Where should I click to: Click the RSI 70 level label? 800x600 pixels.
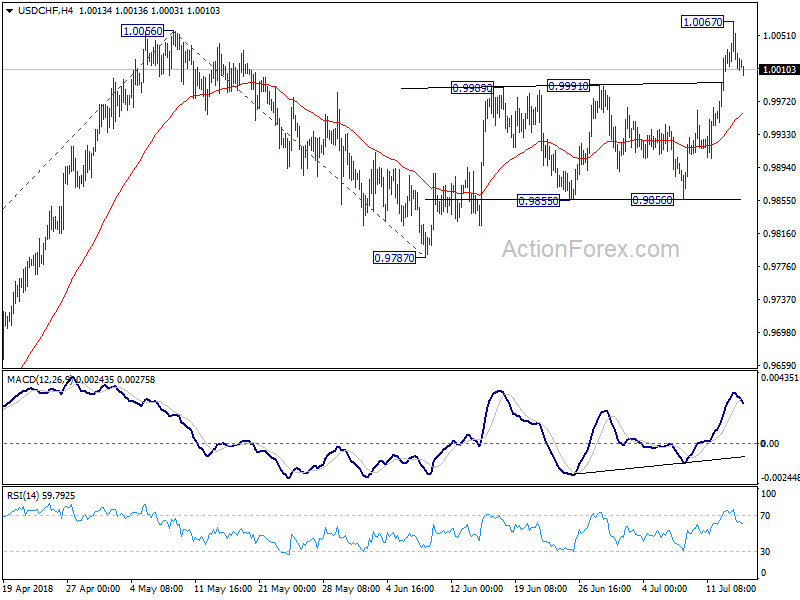tap(765, 516)
